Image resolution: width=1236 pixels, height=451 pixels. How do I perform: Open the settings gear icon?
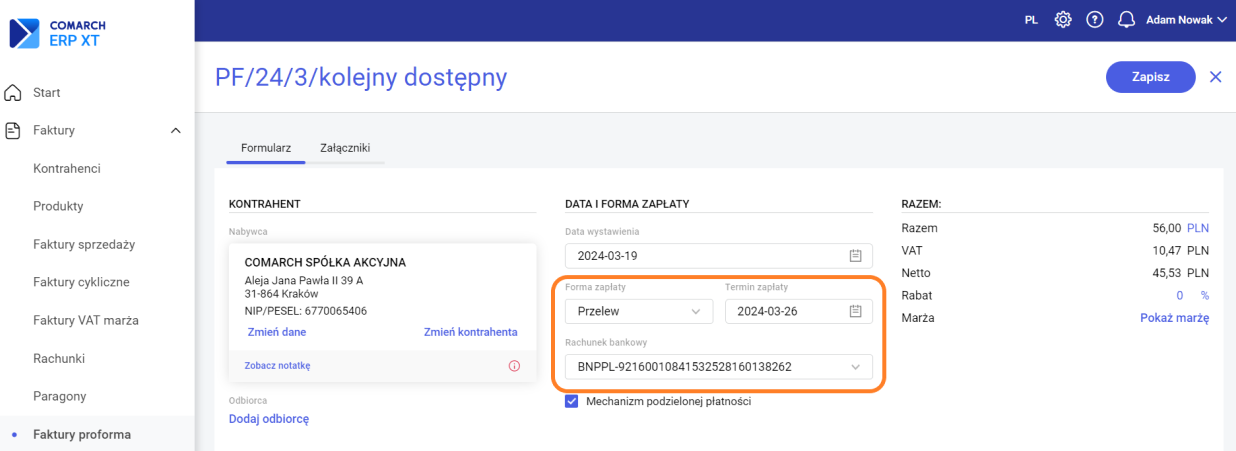click(1063, 20)
